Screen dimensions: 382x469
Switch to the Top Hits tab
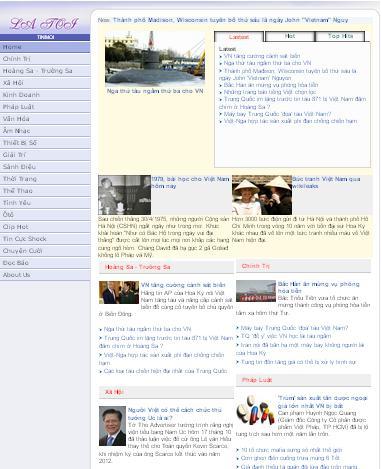[340, 36]
